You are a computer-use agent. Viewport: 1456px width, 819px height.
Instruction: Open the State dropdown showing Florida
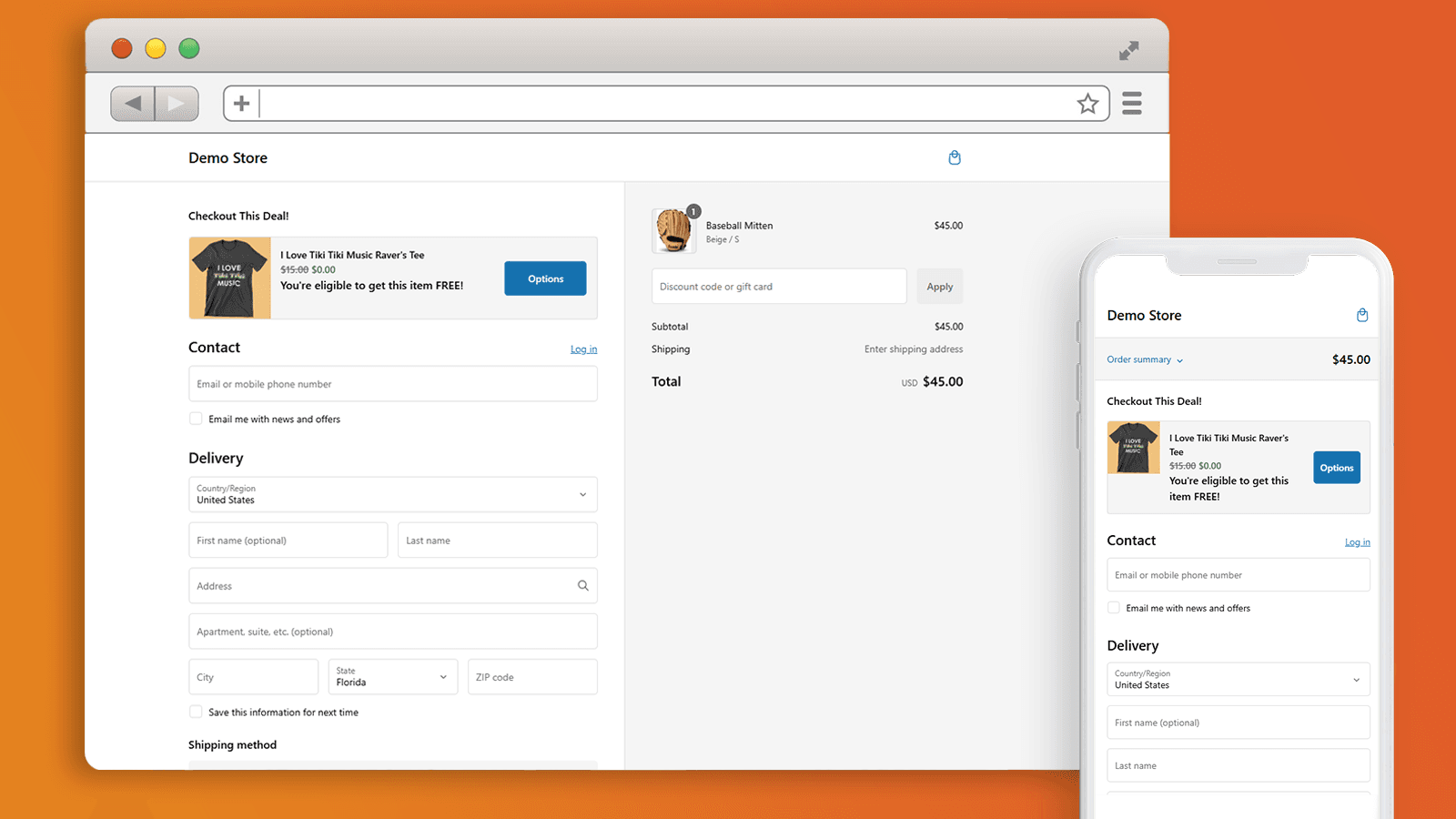click(x=392, y=677)
